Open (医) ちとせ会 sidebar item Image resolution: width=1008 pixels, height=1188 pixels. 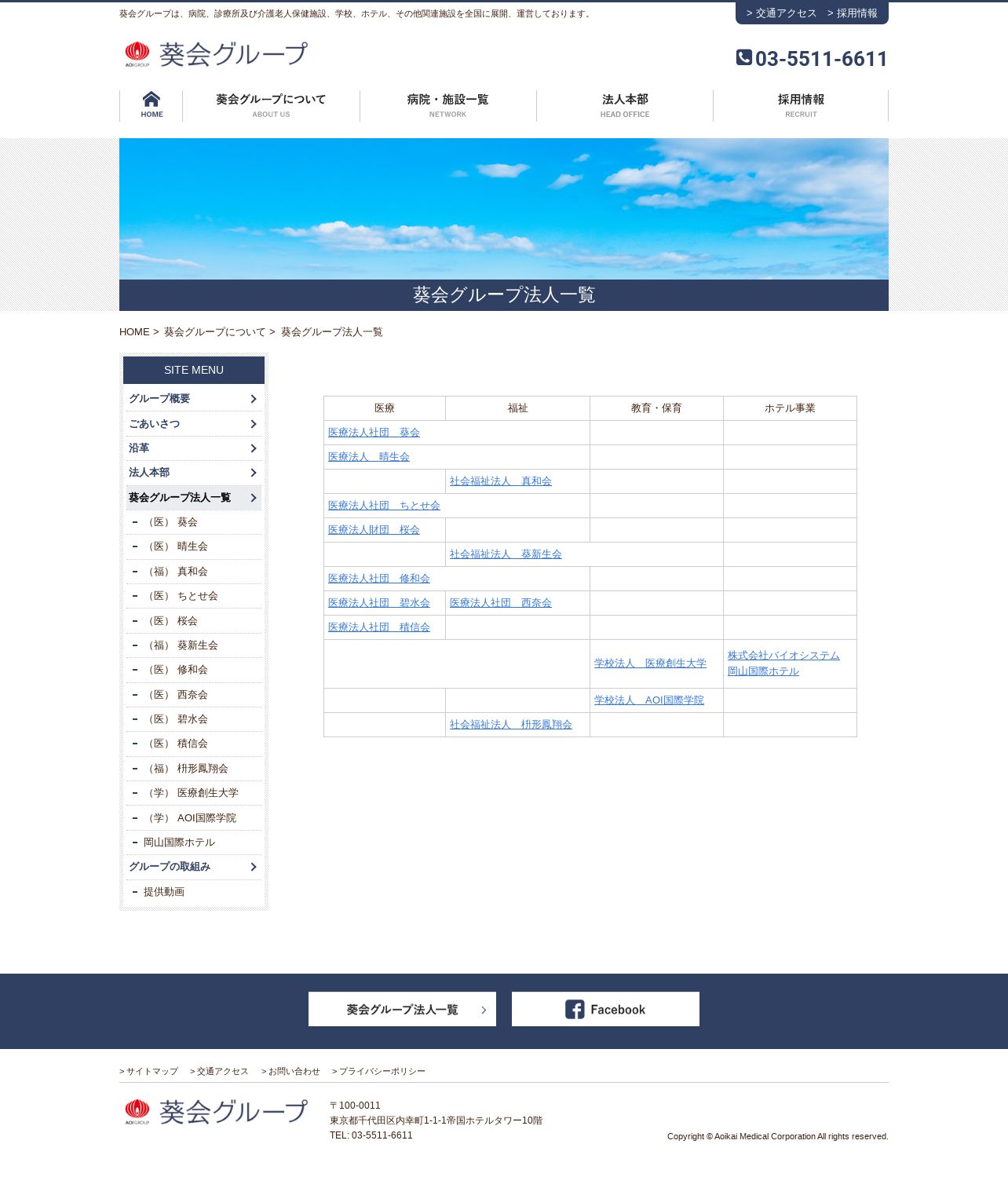pos(193,596)
